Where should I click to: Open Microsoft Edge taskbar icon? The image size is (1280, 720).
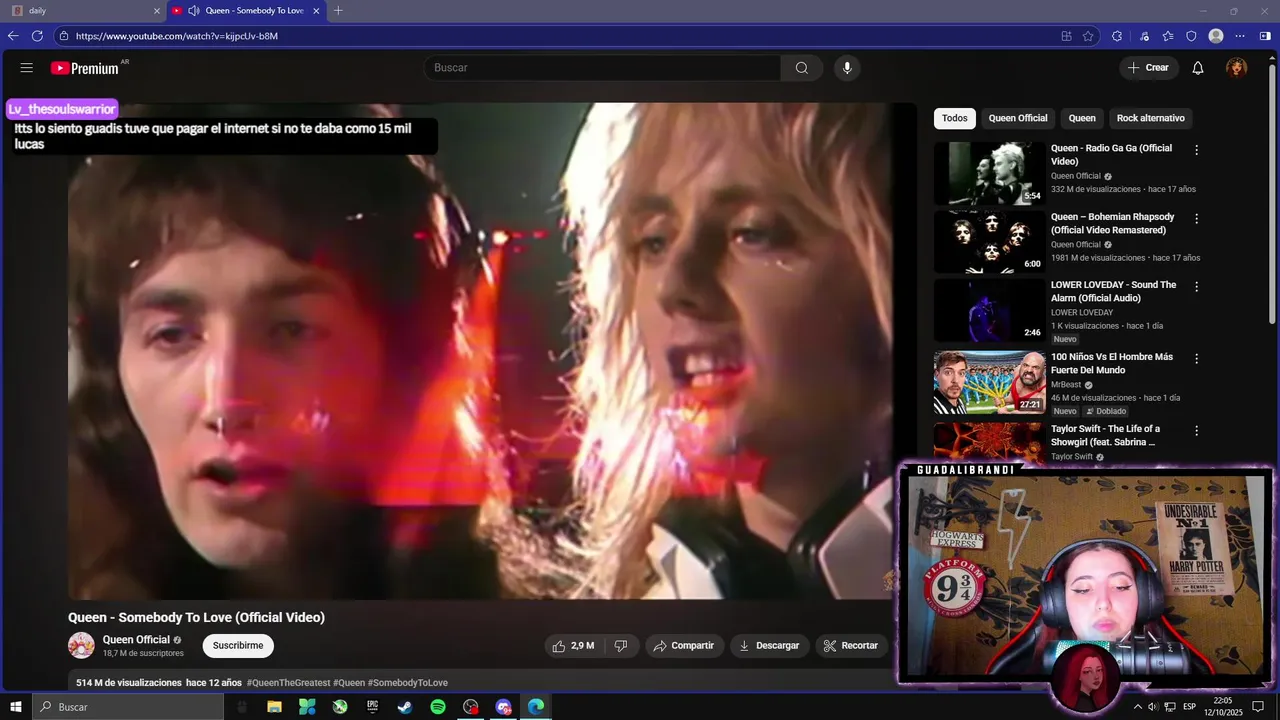536,707
